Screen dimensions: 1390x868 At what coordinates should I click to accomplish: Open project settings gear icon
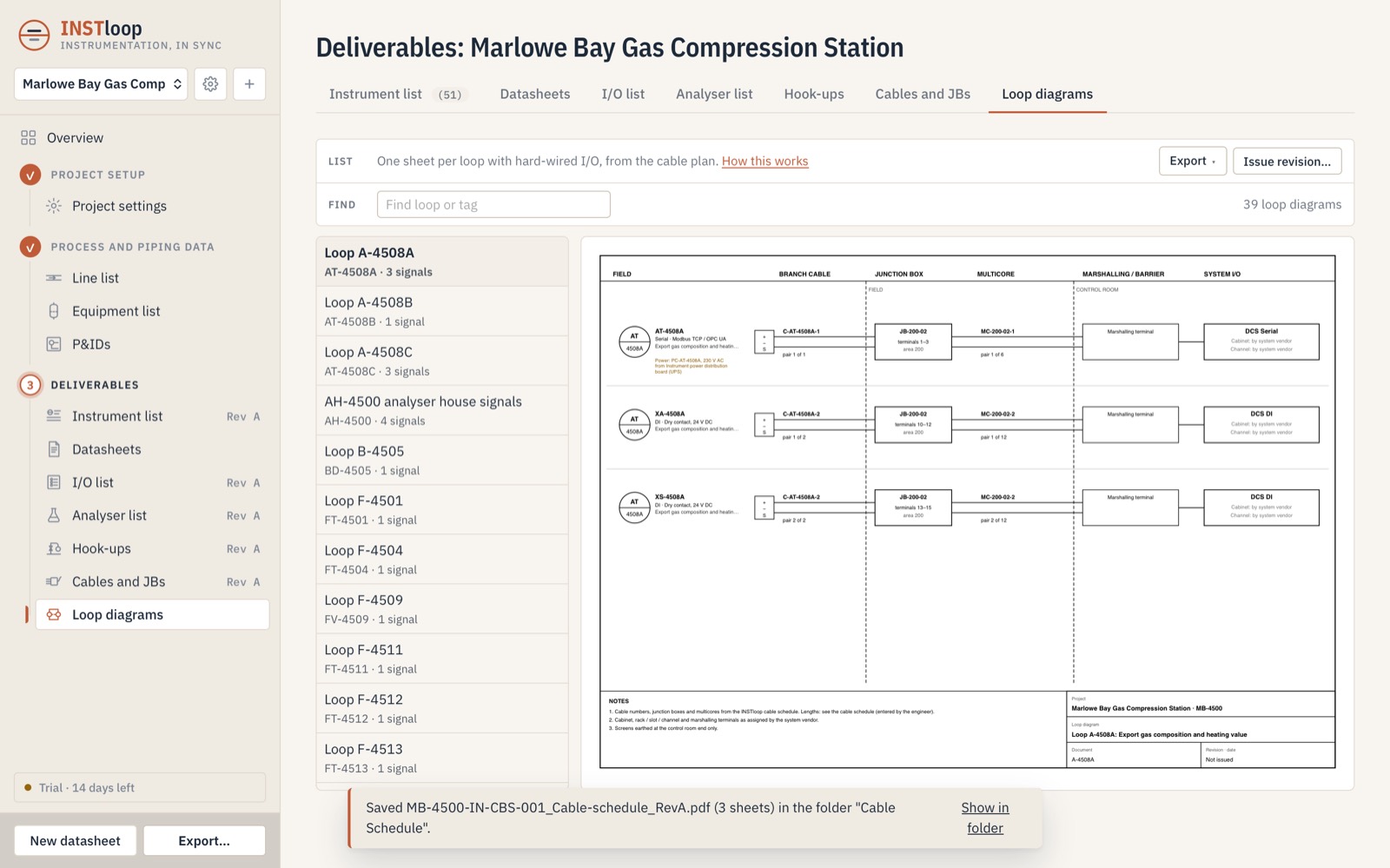[210, 84]
